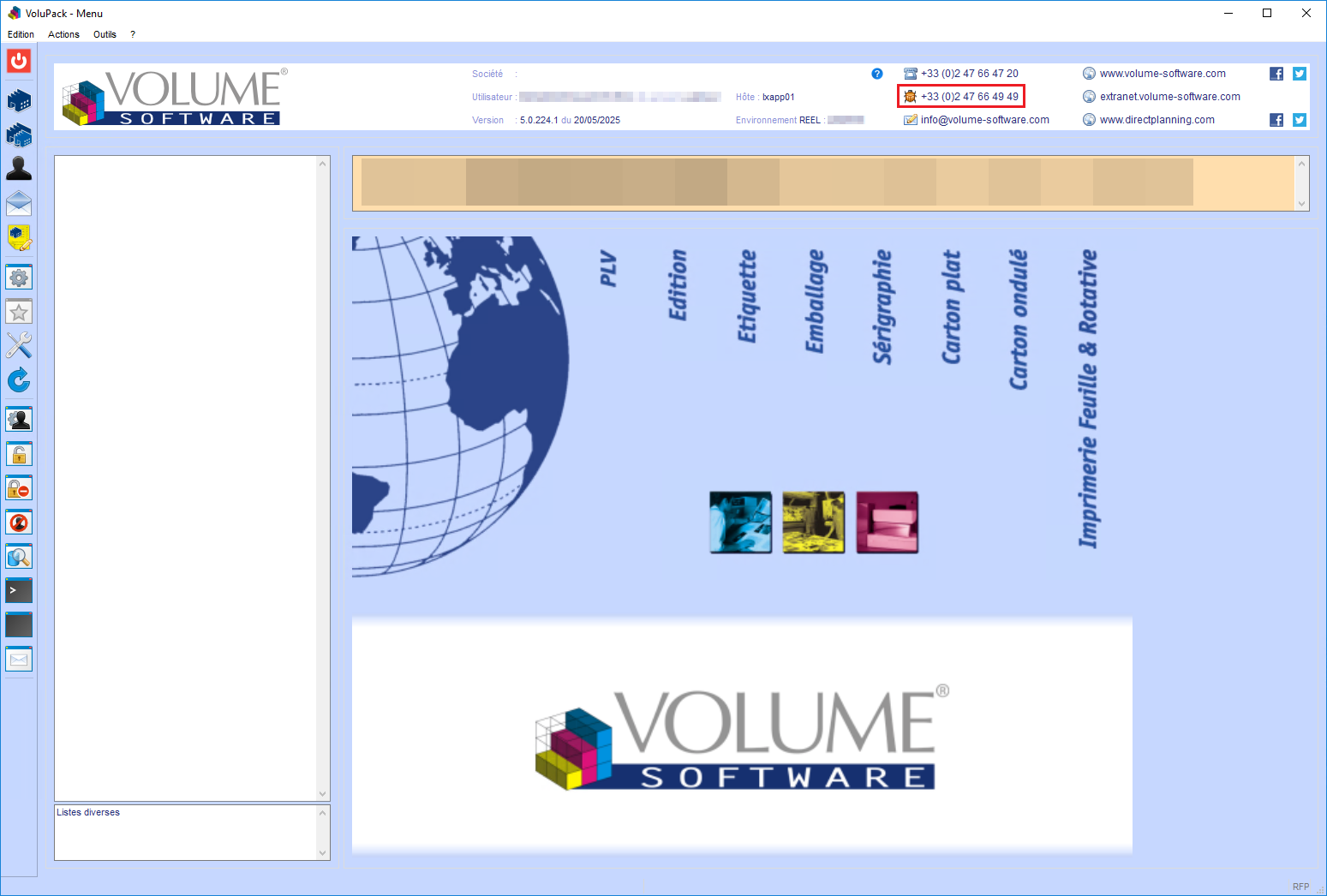
Task: Open the Edition menu
Action: (x=21, y=34)
